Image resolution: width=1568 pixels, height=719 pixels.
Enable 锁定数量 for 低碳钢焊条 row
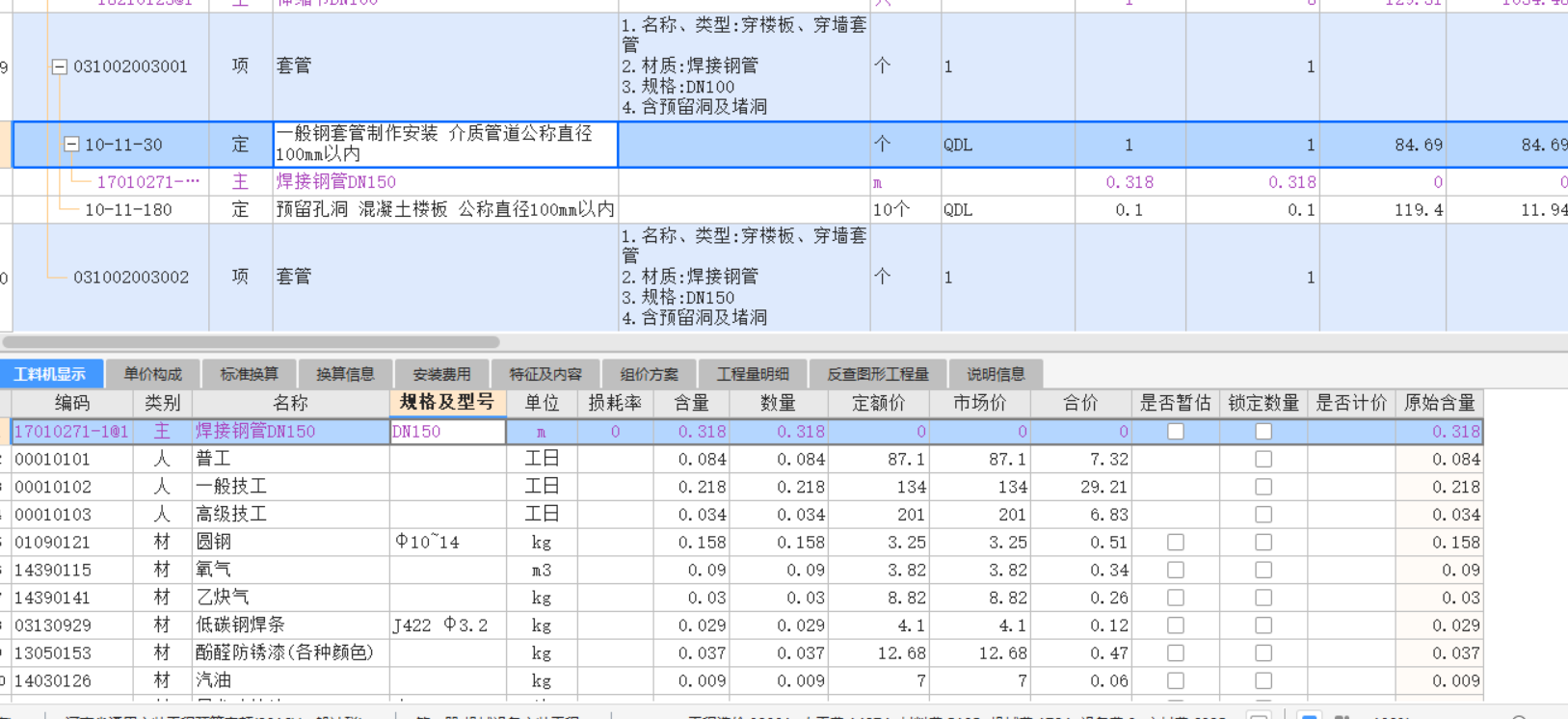1263,626
